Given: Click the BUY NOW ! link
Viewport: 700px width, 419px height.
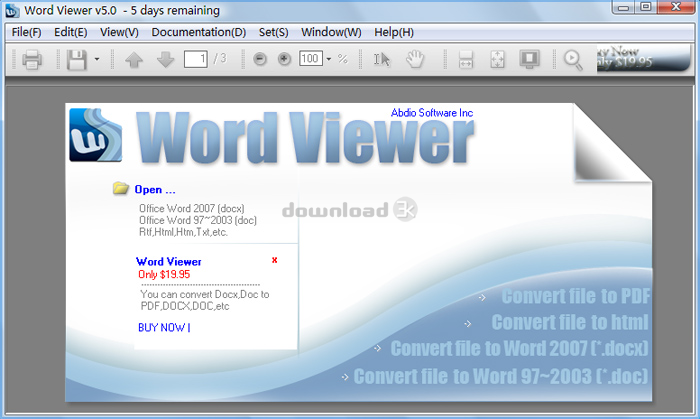Looking at the screenshot, I should tap(164, 328).
